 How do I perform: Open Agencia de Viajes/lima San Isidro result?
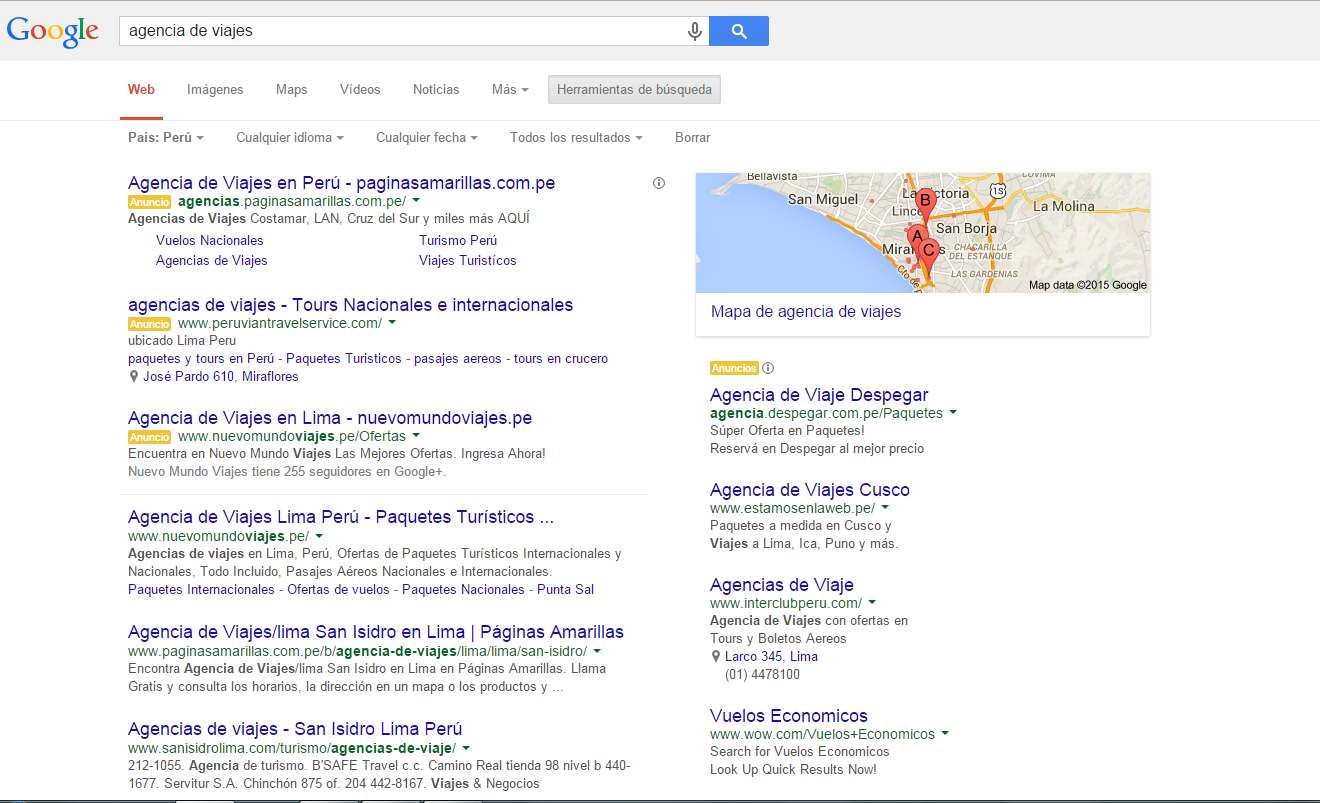point(376,632)
